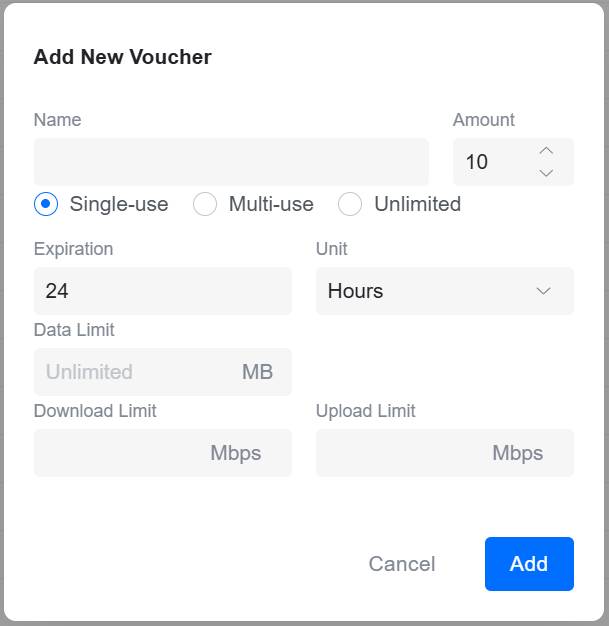Click the Expiration field containing 24
The image size is (609, 626).
point(162,291)
